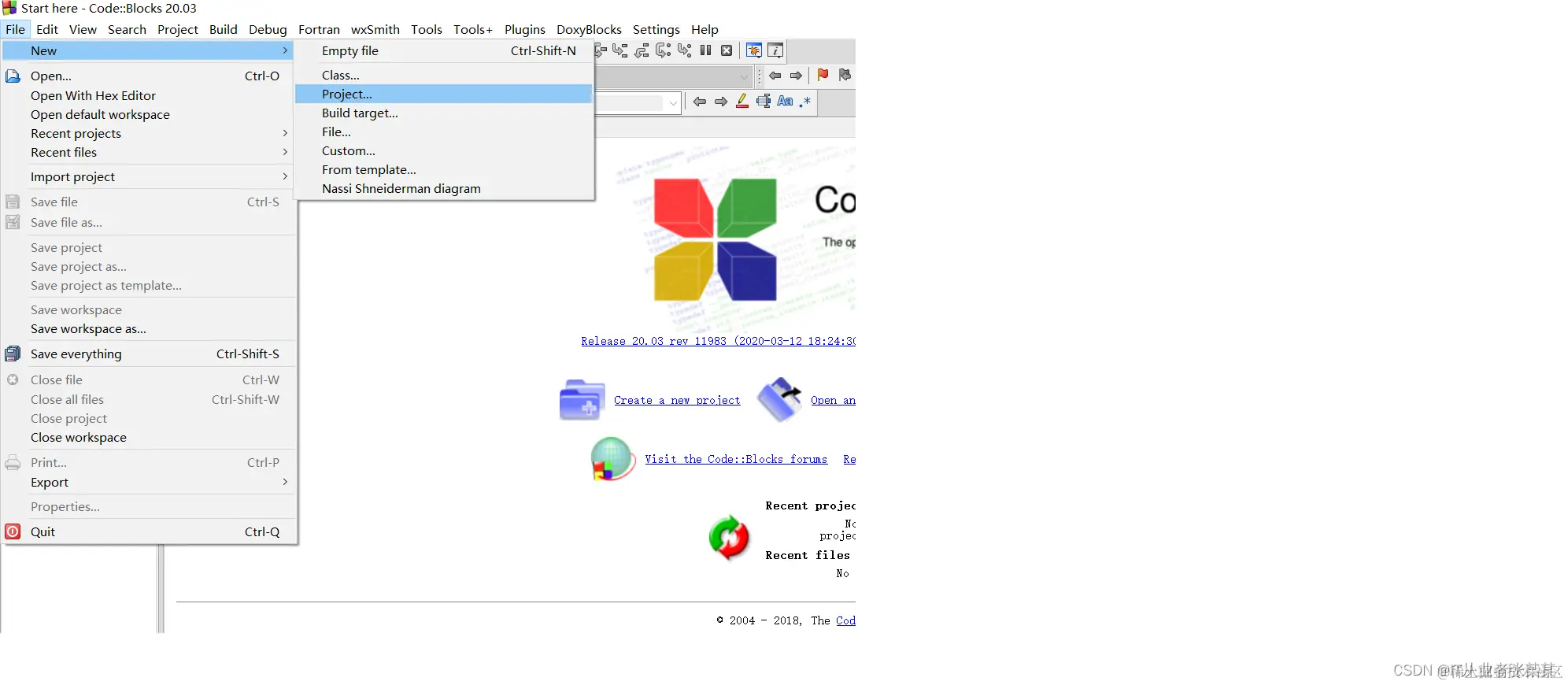Viewport: 1568px width, 685px height.
Task: Click Stop debugger X icon
Action: pyautogui.click(x=727, y=50)
